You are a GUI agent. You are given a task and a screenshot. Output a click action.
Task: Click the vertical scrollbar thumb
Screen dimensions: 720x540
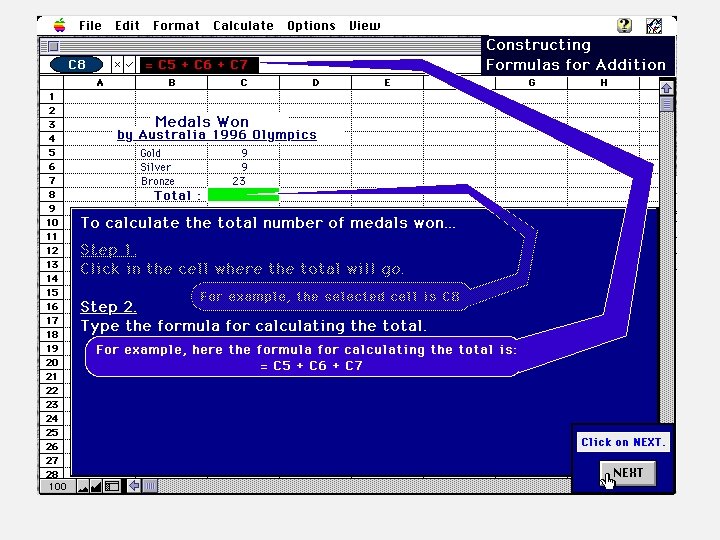pyautogui.click(x=667, y=105)
